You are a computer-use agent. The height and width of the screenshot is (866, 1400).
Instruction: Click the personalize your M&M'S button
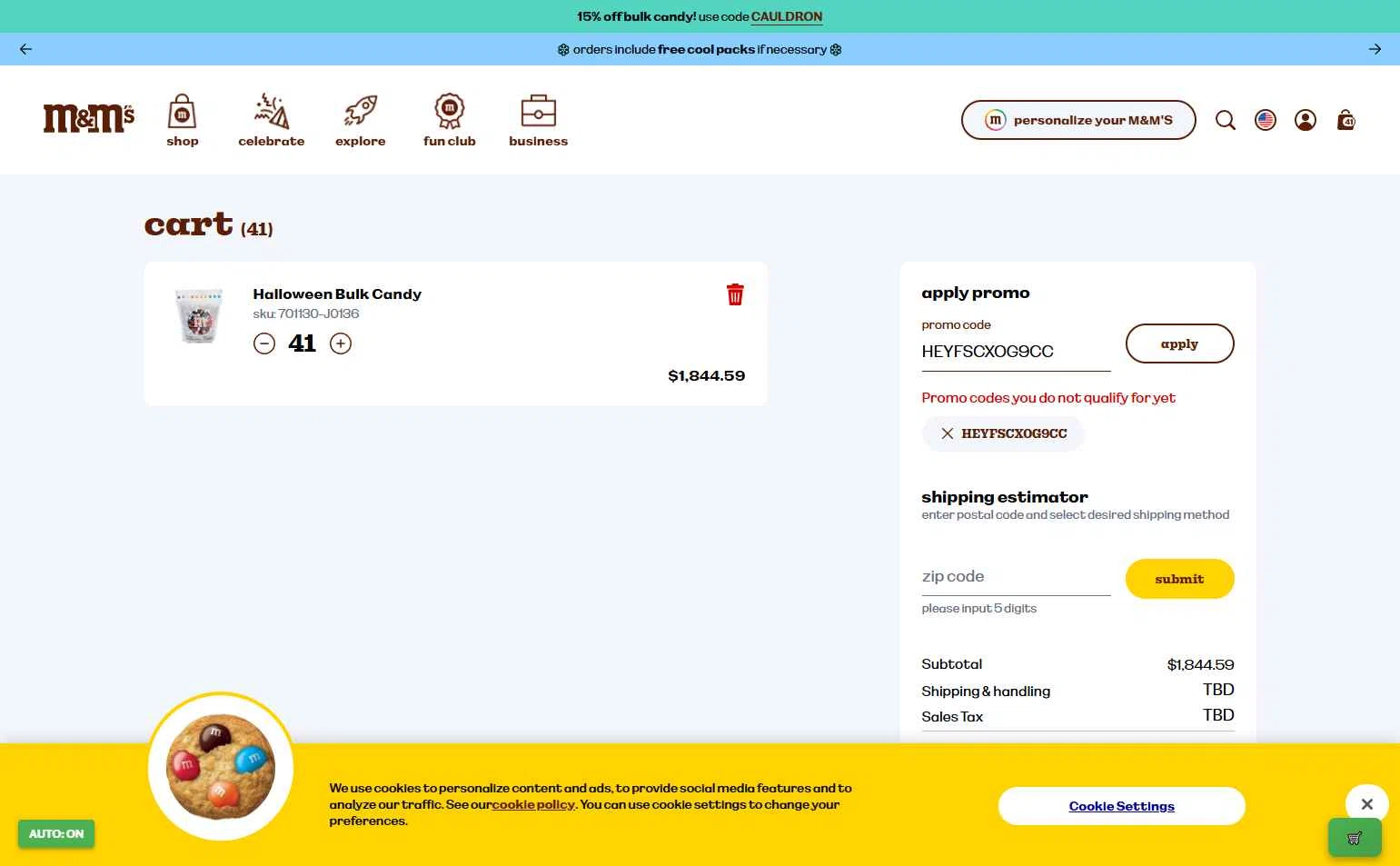pyautogui.click(x=1078, y=120)
